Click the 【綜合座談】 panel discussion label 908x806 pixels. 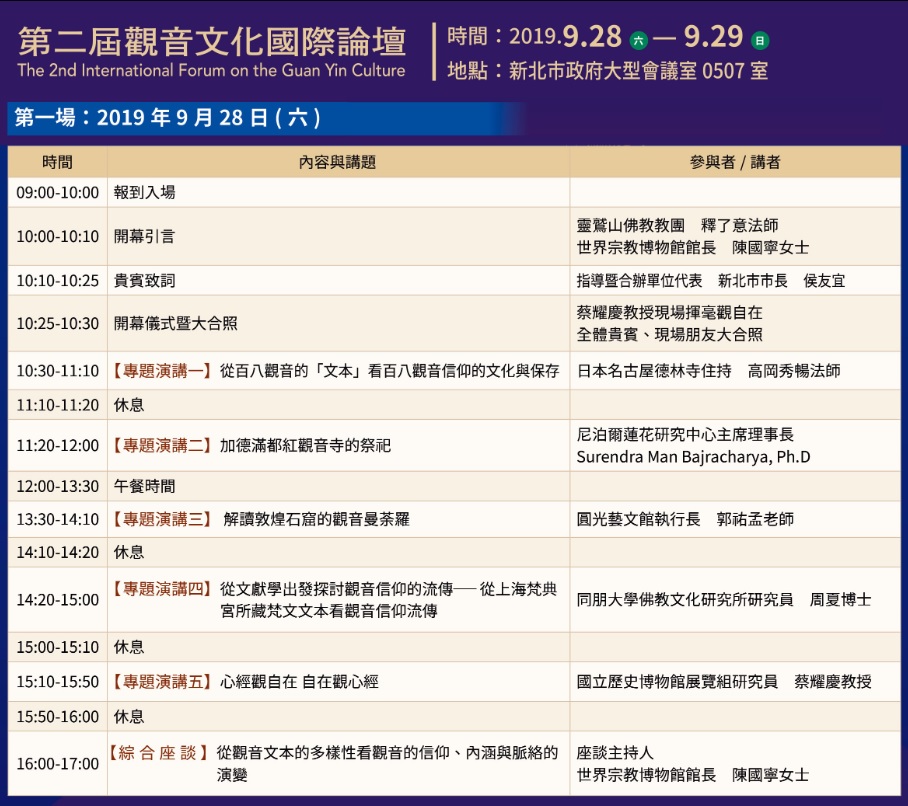158,753
